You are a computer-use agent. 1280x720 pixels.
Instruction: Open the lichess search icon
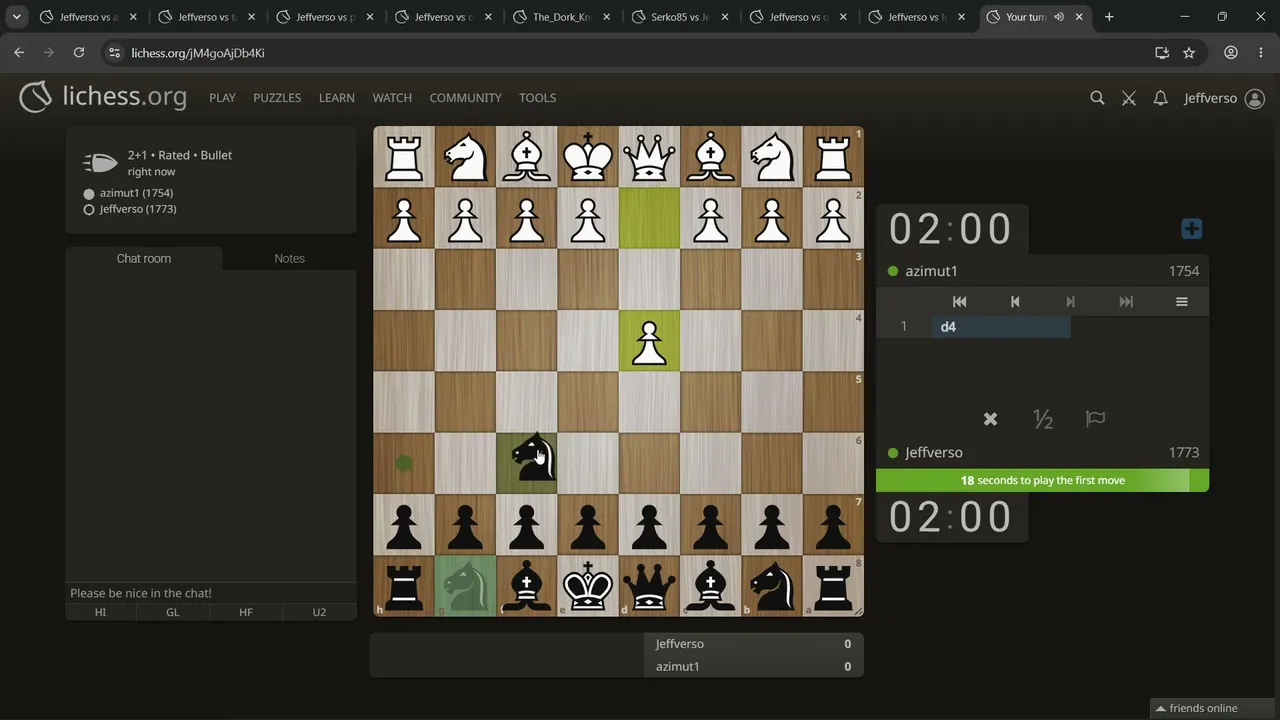click(x=1097, y=98)
